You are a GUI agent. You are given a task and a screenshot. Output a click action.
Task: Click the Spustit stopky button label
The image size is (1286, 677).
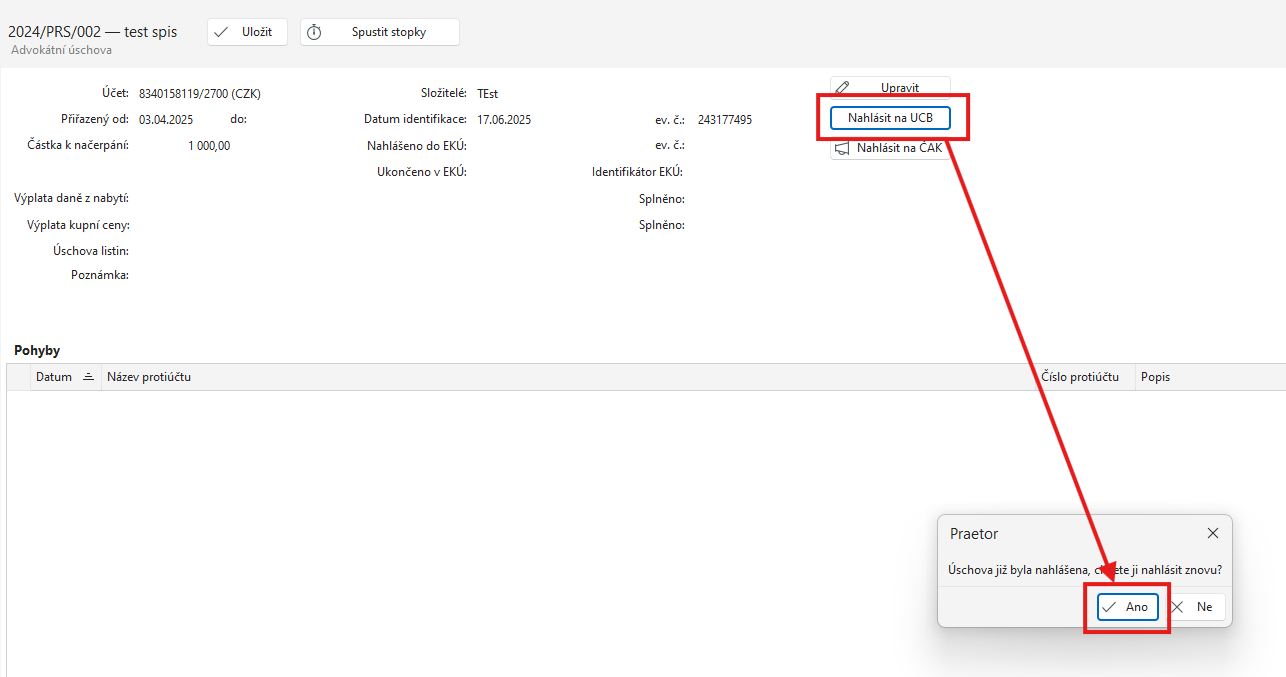tap(388, 32)
